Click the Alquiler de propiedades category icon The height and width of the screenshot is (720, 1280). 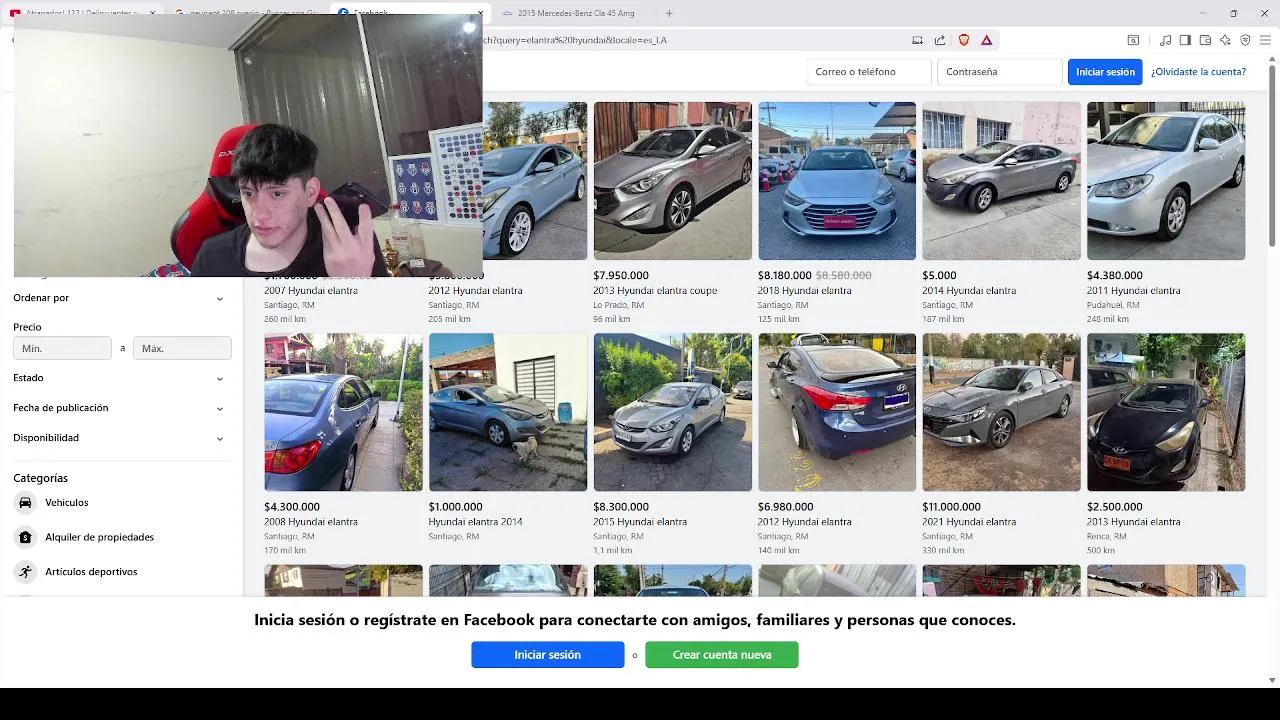pos(25,537)
